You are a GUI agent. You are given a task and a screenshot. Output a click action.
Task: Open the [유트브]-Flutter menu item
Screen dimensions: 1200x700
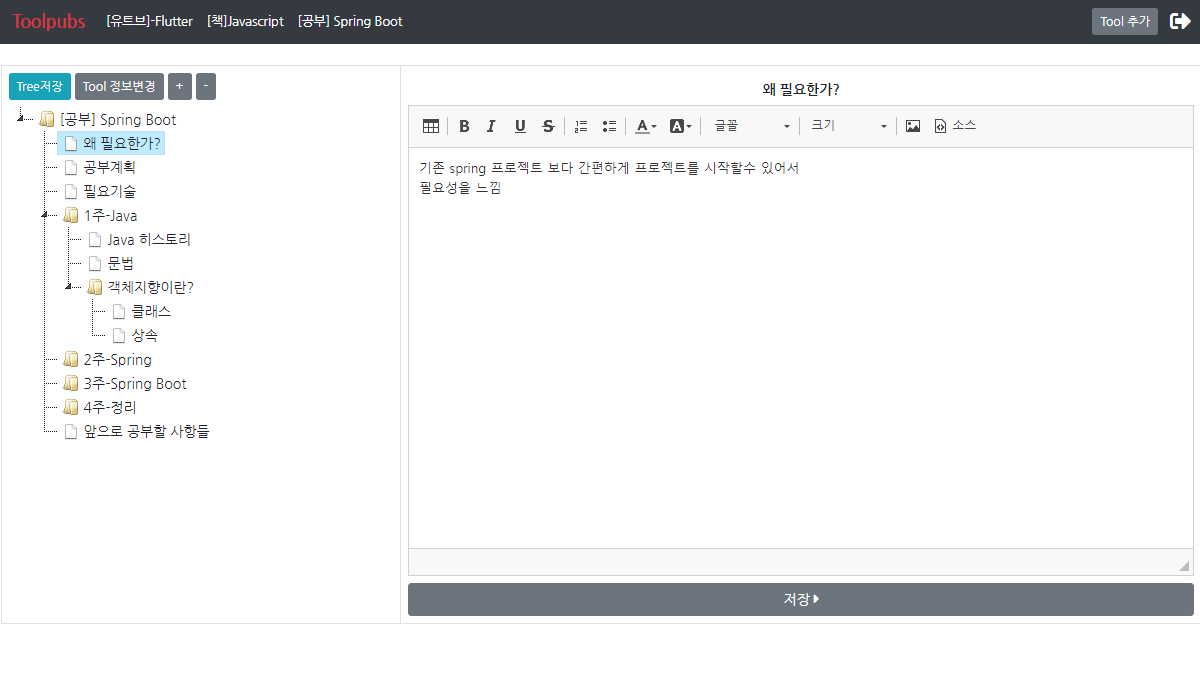click(x=149, y=21)
